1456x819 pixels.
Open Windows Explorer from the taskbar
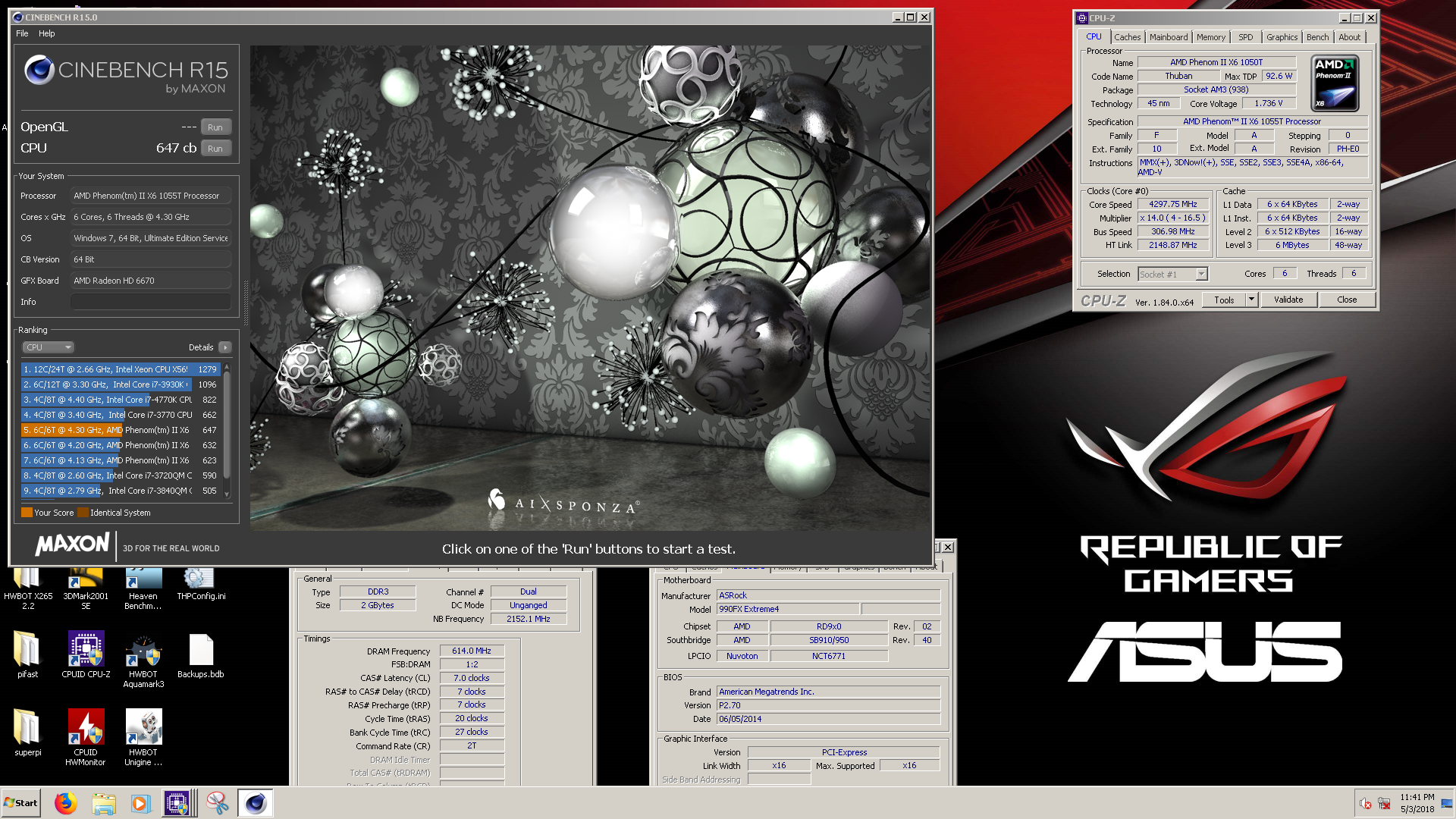pyautogui.click(x=104, y=803)
